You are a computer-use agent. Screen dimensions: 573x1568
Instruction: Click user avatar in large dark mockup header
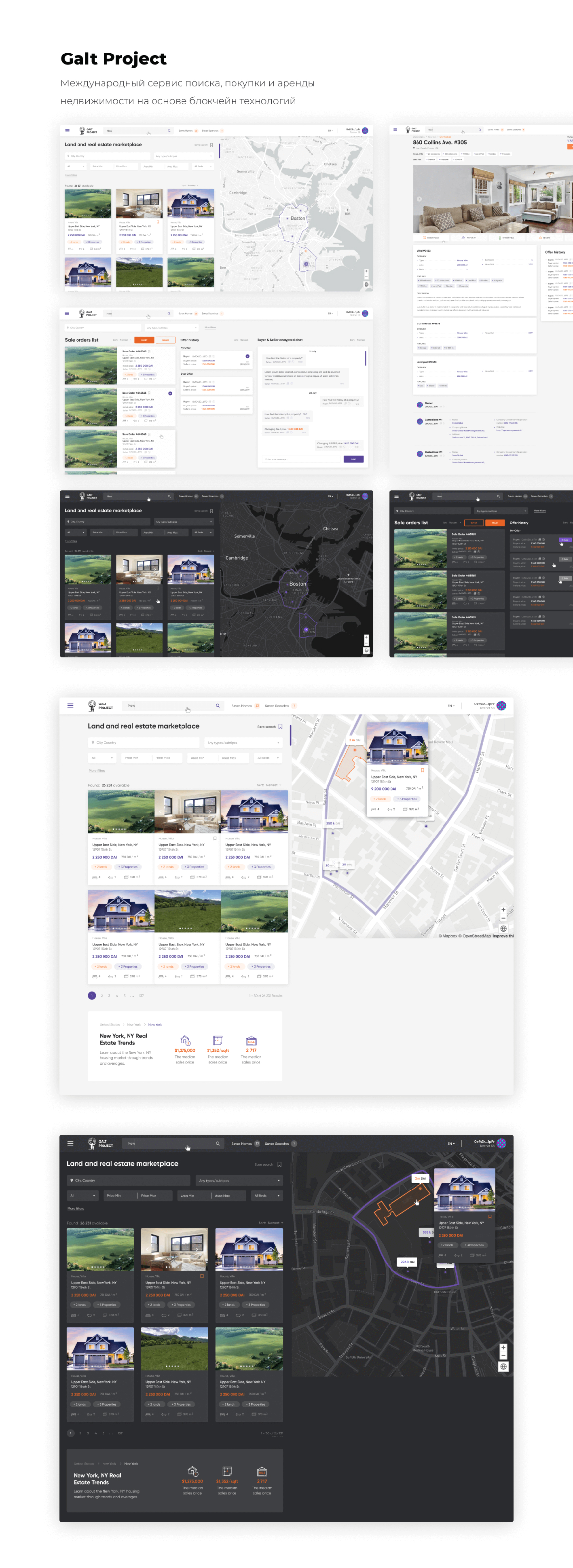[x=501, y=1144]
